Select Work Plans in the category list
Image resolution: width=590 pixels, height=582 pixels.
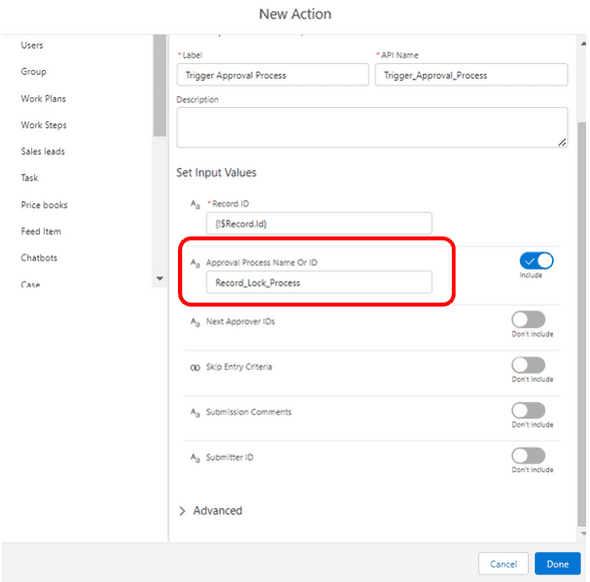tap(43, 99)
